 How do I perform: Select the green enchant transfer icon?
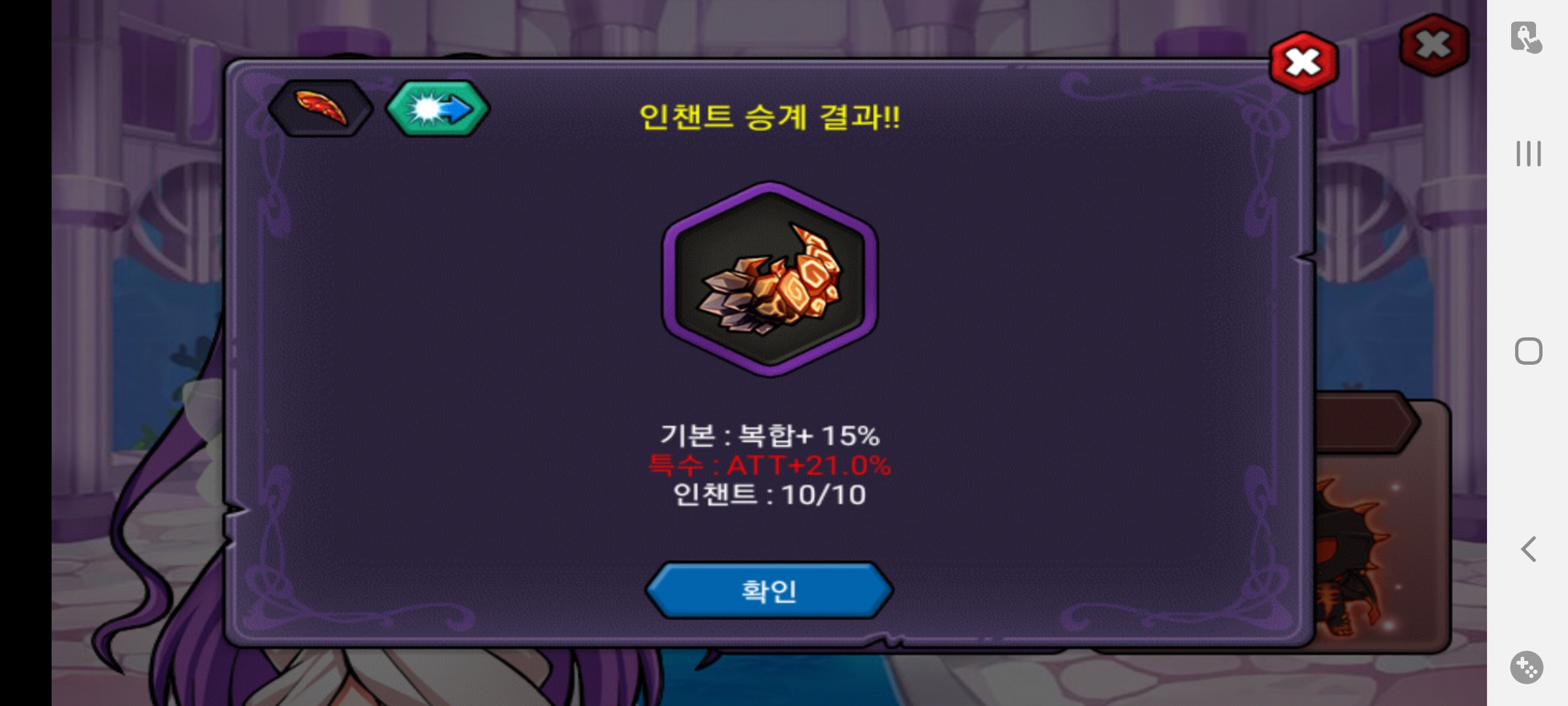(437, 109)
